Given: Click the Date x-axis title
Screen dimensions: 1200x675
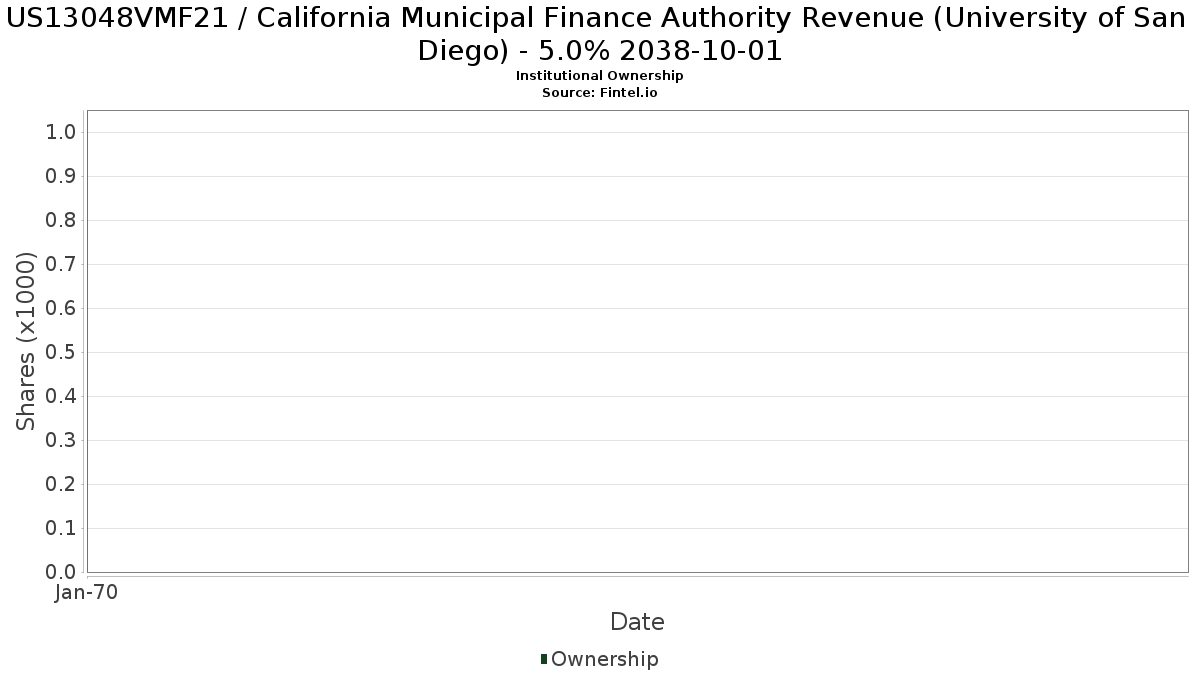Looking at the screenshot, I should coord(637,622).
